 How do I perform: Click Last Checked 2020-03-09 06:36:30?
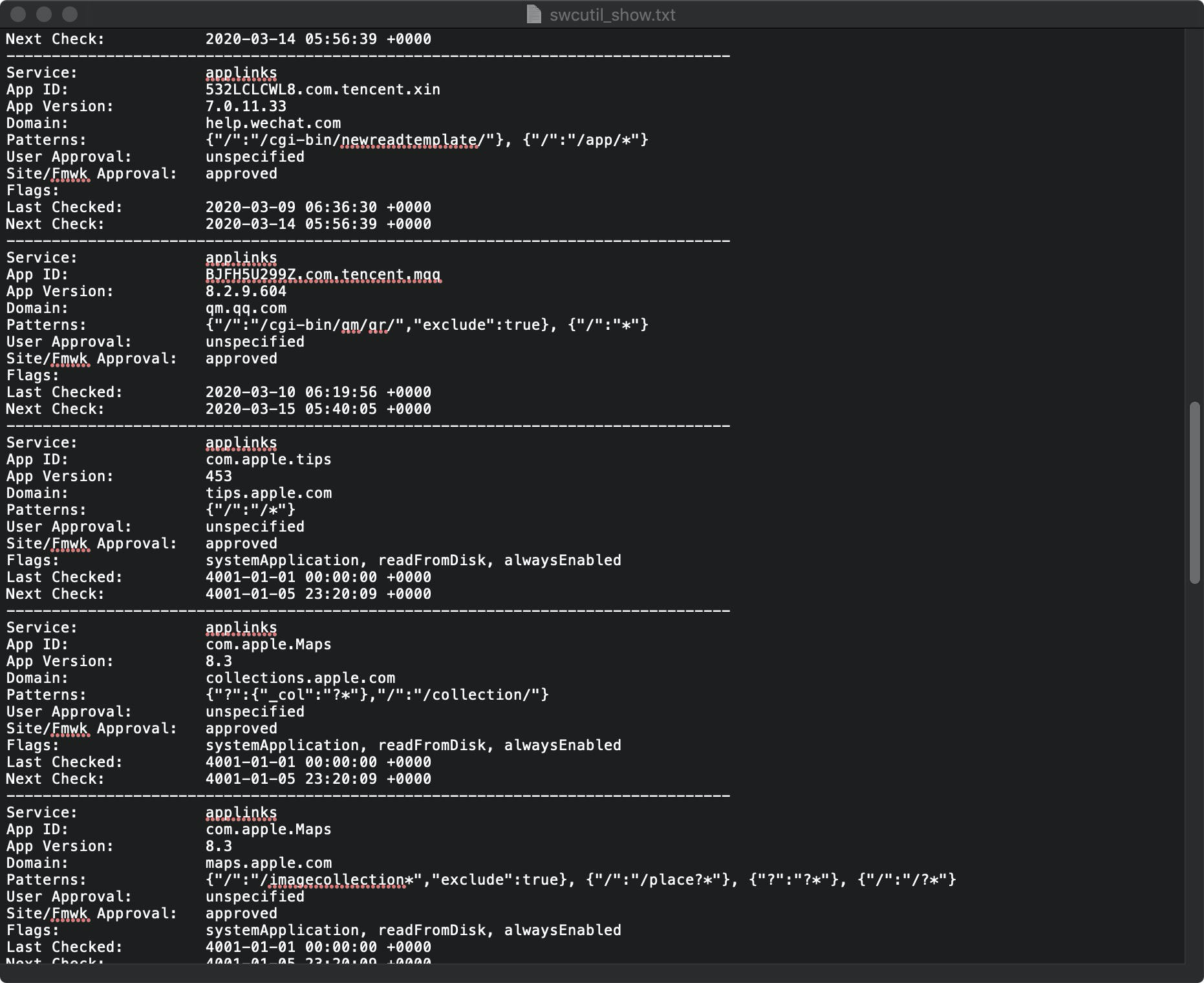(318, 207)
